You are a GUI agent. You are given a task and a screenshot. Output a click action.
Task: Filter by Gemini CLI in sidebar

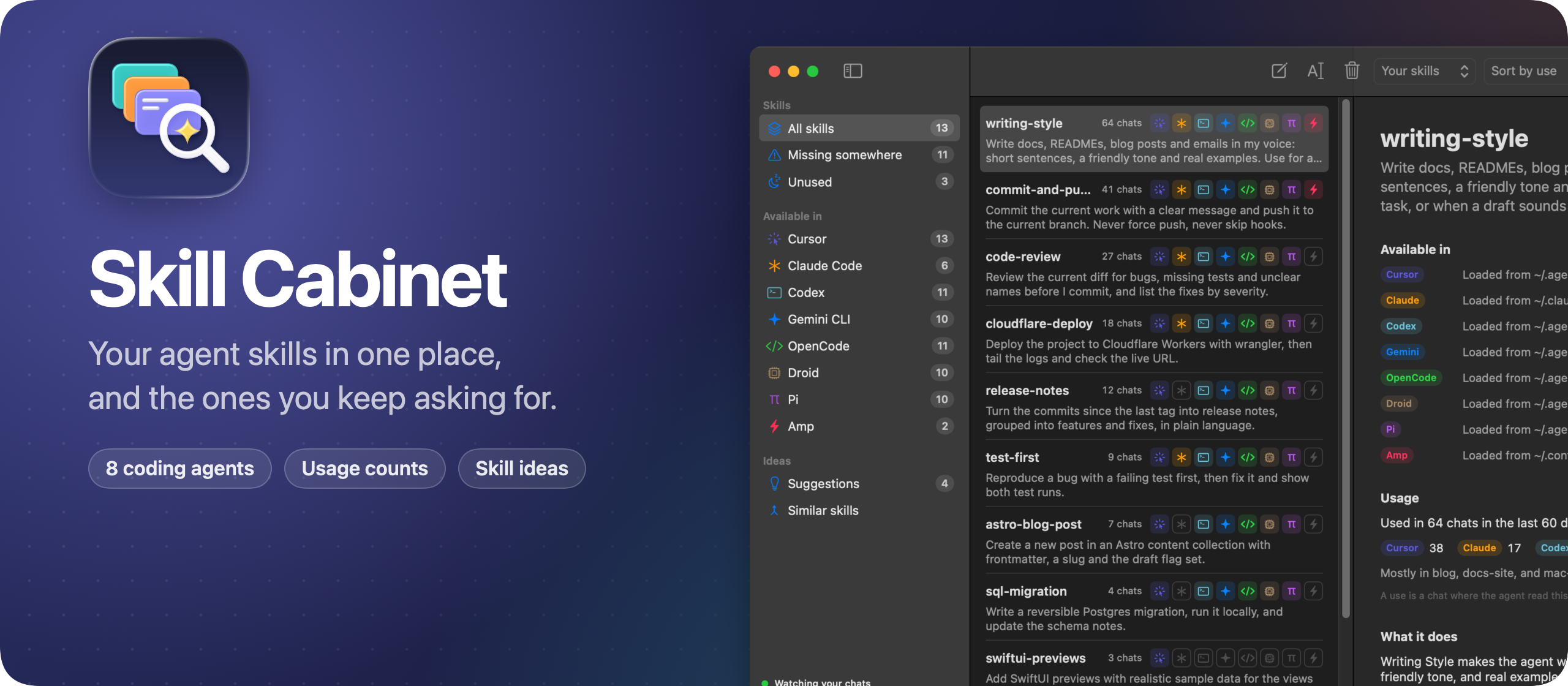tap(859, 319)
